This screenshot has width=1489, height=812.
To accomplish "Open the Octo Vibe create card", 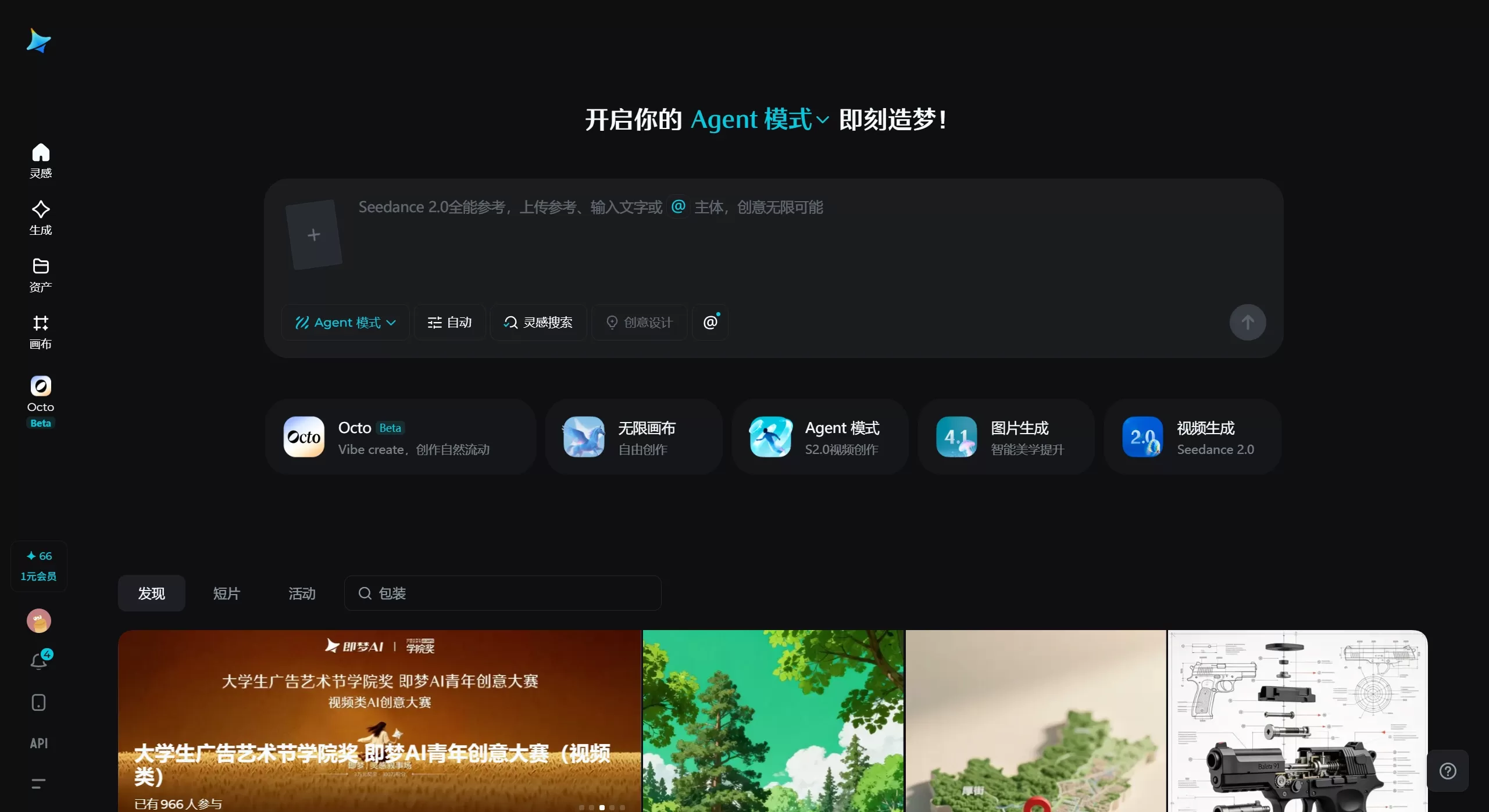I will click(401, 437).
